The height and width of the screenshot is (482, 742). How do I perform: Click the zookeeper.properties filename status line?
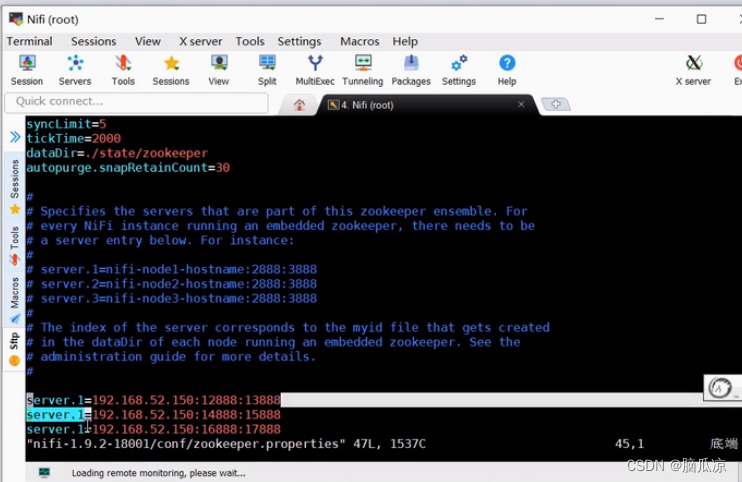(226, 444)
